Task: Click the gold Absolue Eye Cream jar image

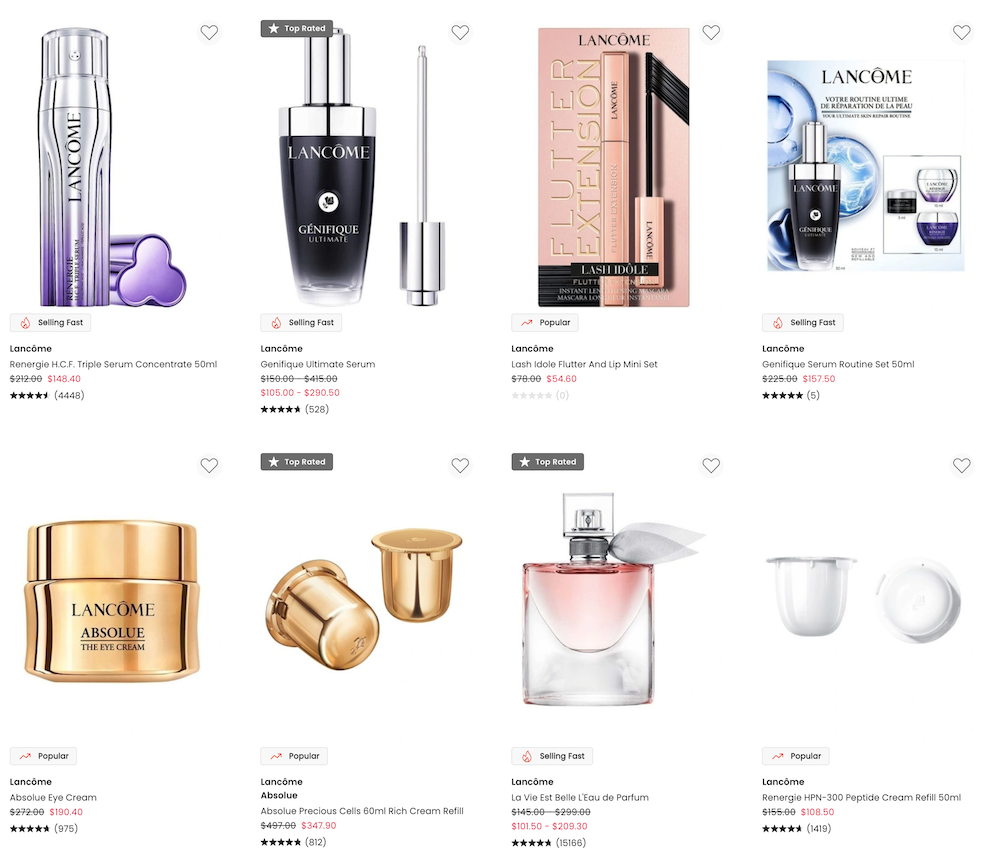Action: 112,601
